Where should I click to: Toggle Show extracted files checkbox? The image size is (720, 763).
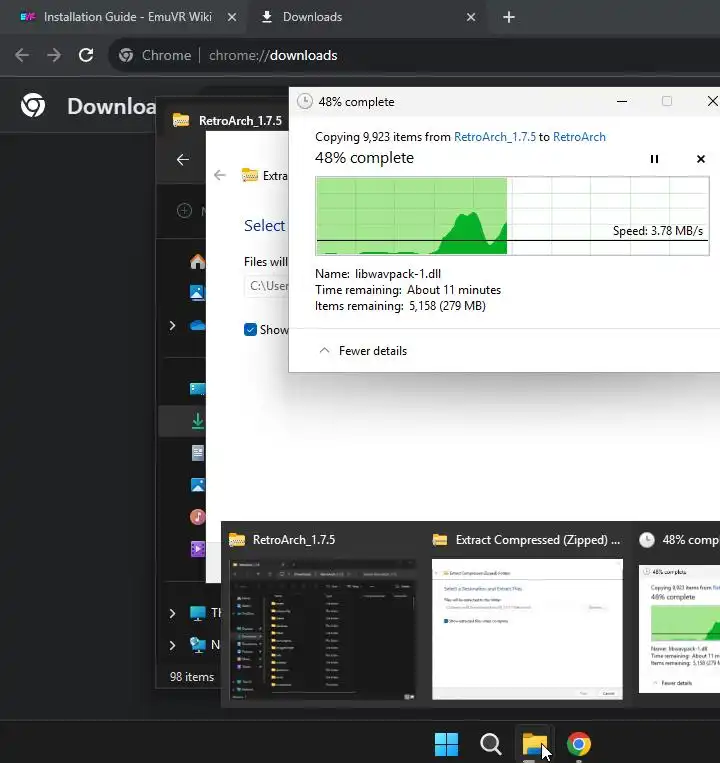pyautogui.click(x=250, y=329)
